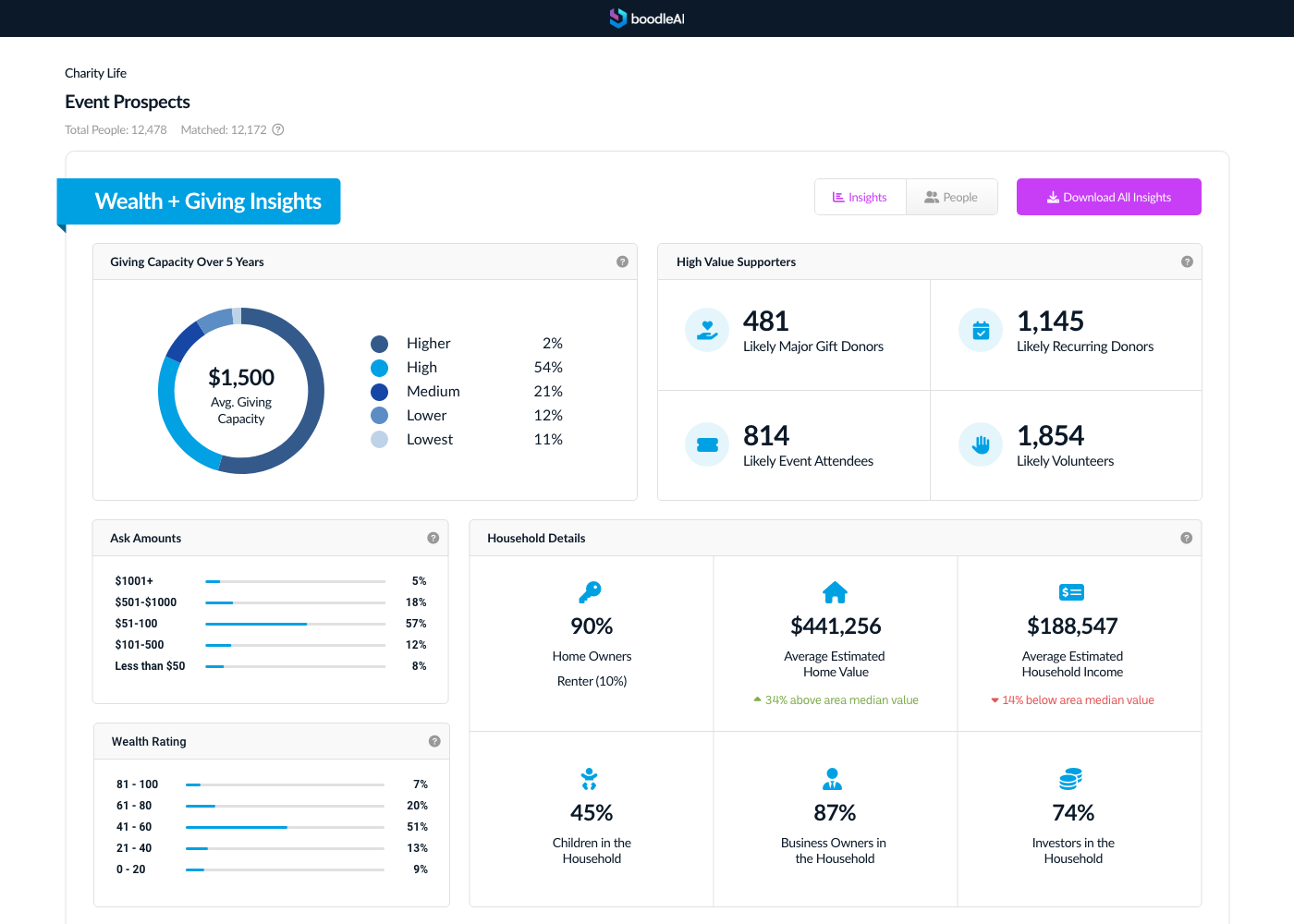Click the $1001+ ask amount bar
The image size is (1294, 924).
[x=296, y=581]
